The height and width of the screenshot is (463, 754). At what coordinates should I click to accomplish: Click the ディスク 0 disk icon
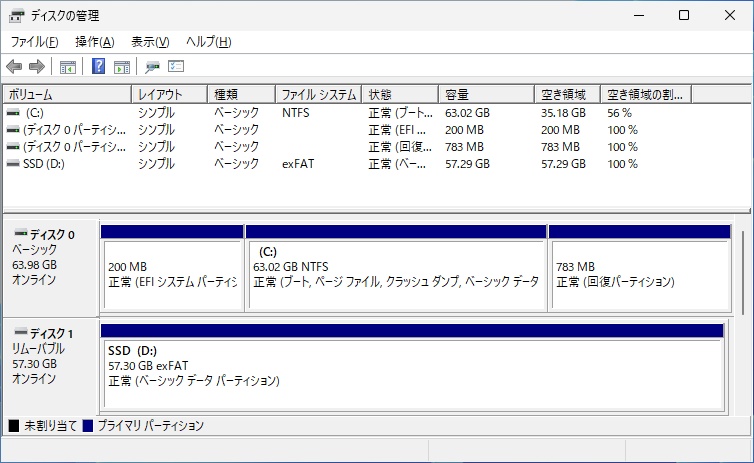tap(21, 233)
